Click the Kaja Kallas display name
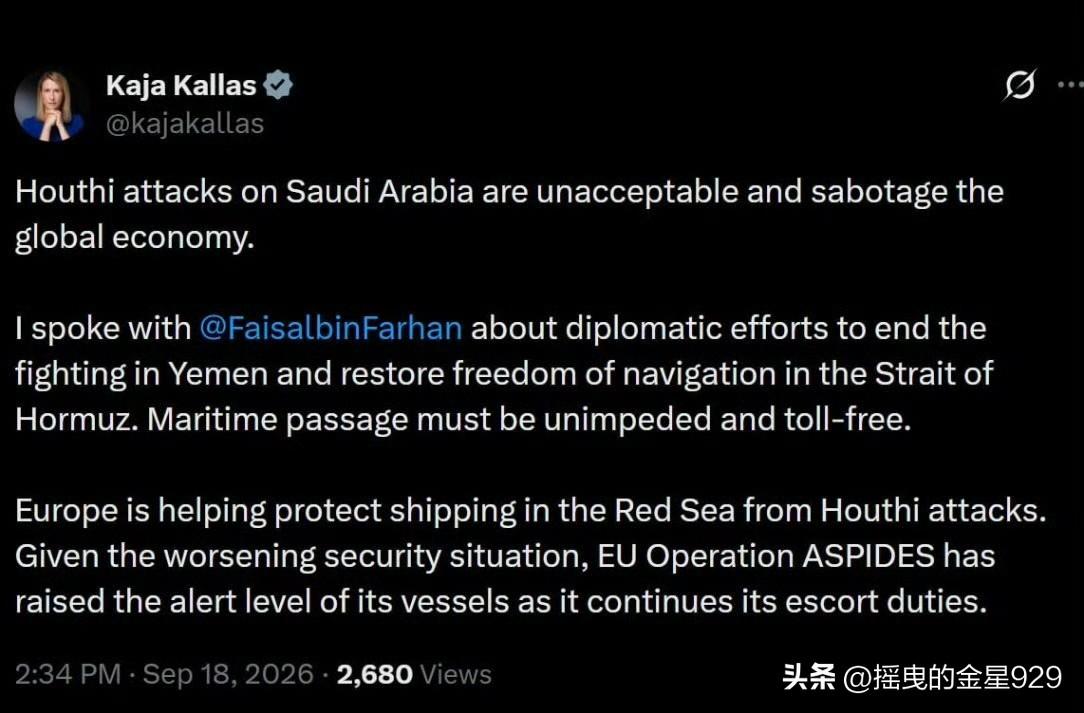The width and height of the screenshot is (1084, 713). tap(181, 86)
